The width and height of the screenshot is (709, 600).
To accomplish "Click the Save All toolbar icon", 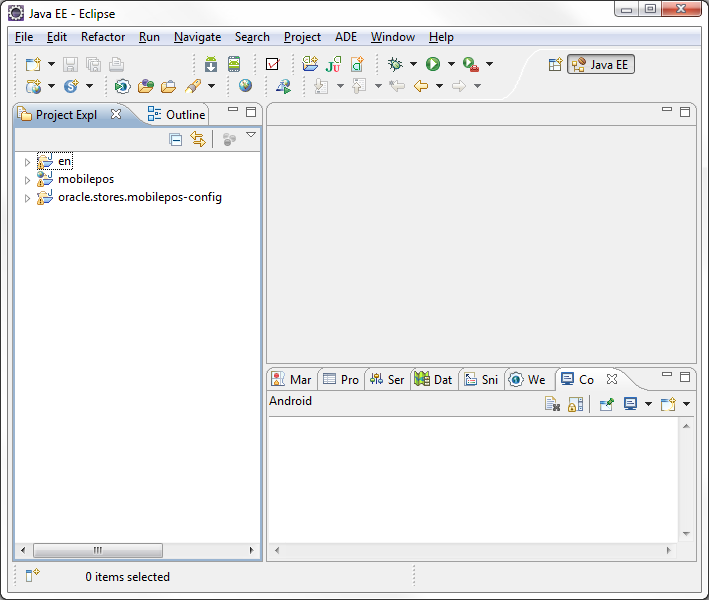I will click(x=94, y=64).
